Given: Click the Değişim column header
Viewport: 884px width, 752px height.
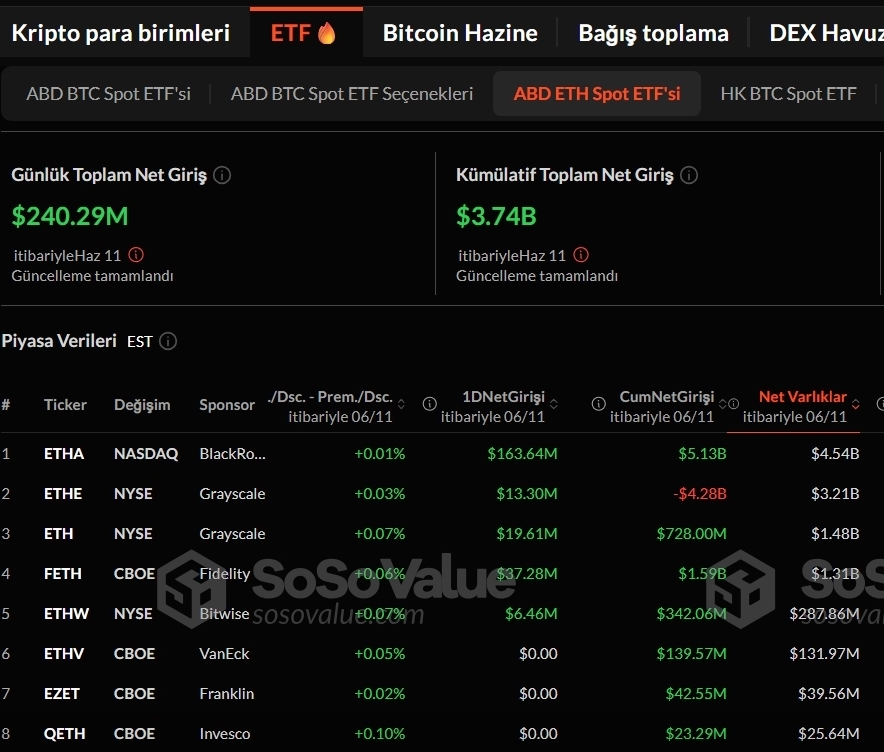Looking at the screenshot, I should coord(142,405).
